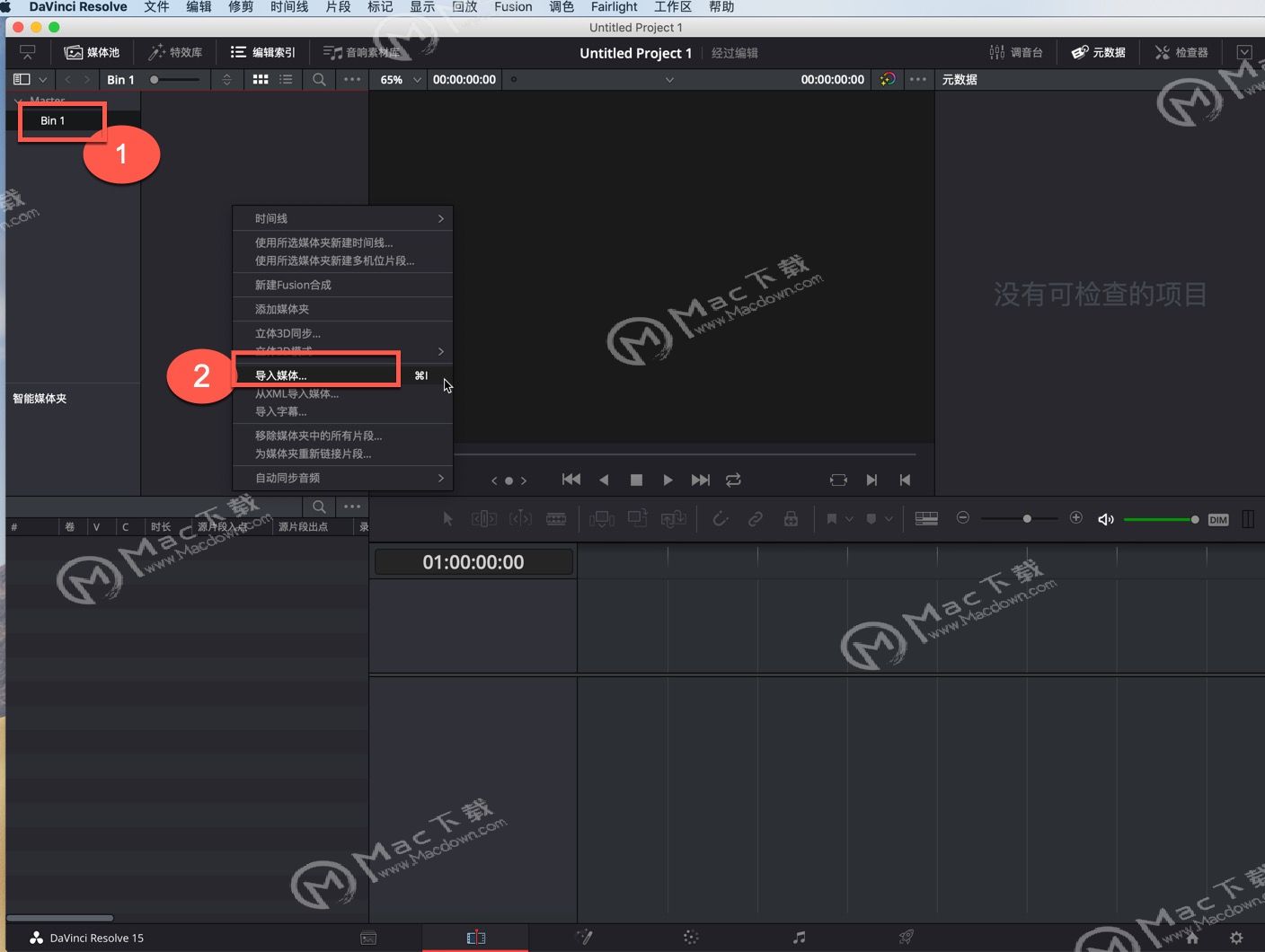Select the blade edit tool
Image resolution: width=1265 pixels, height=952 pixels.
556,519
